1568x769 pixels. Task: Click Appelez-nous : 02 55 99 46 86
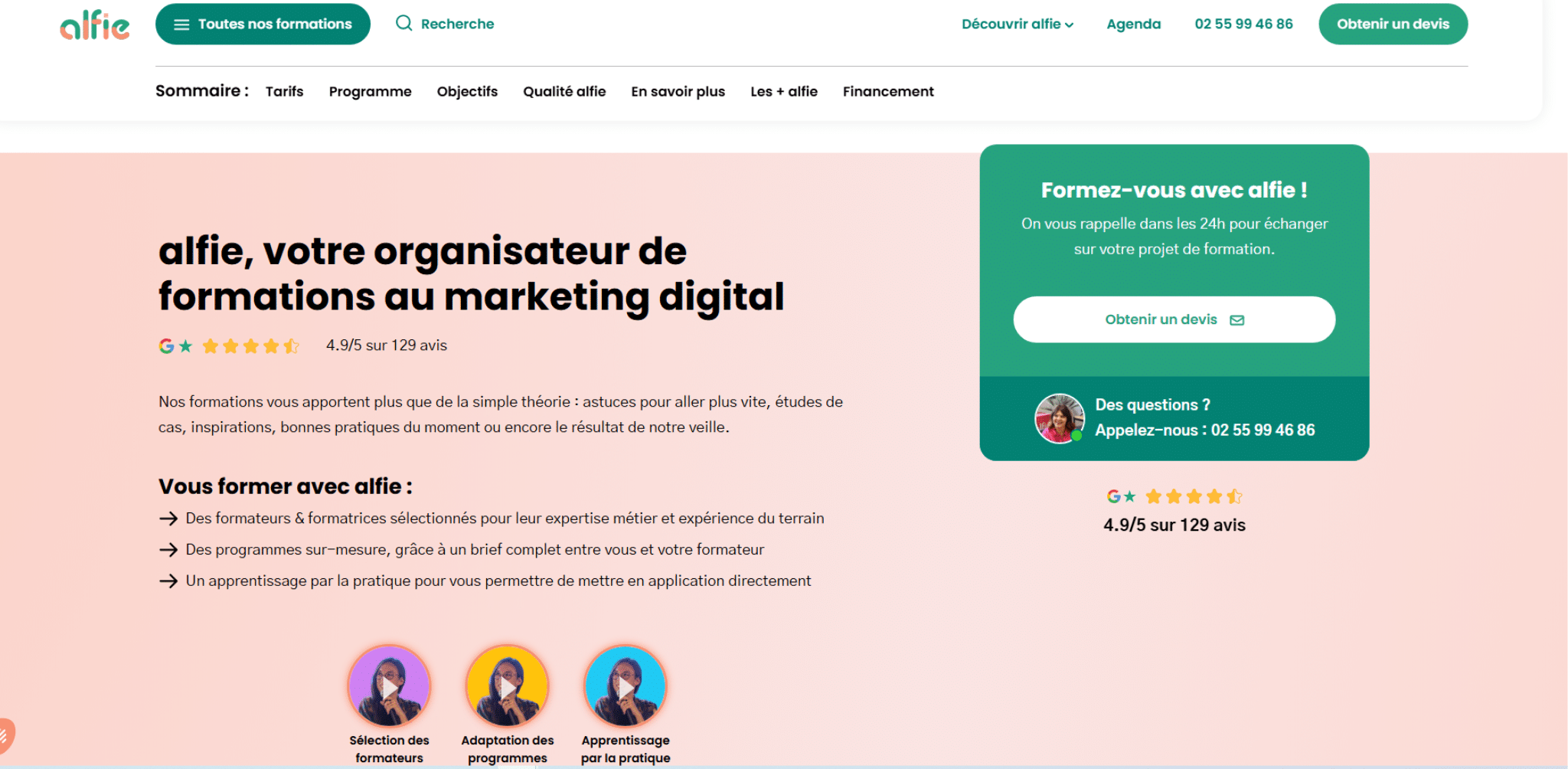coord(1205,430)
